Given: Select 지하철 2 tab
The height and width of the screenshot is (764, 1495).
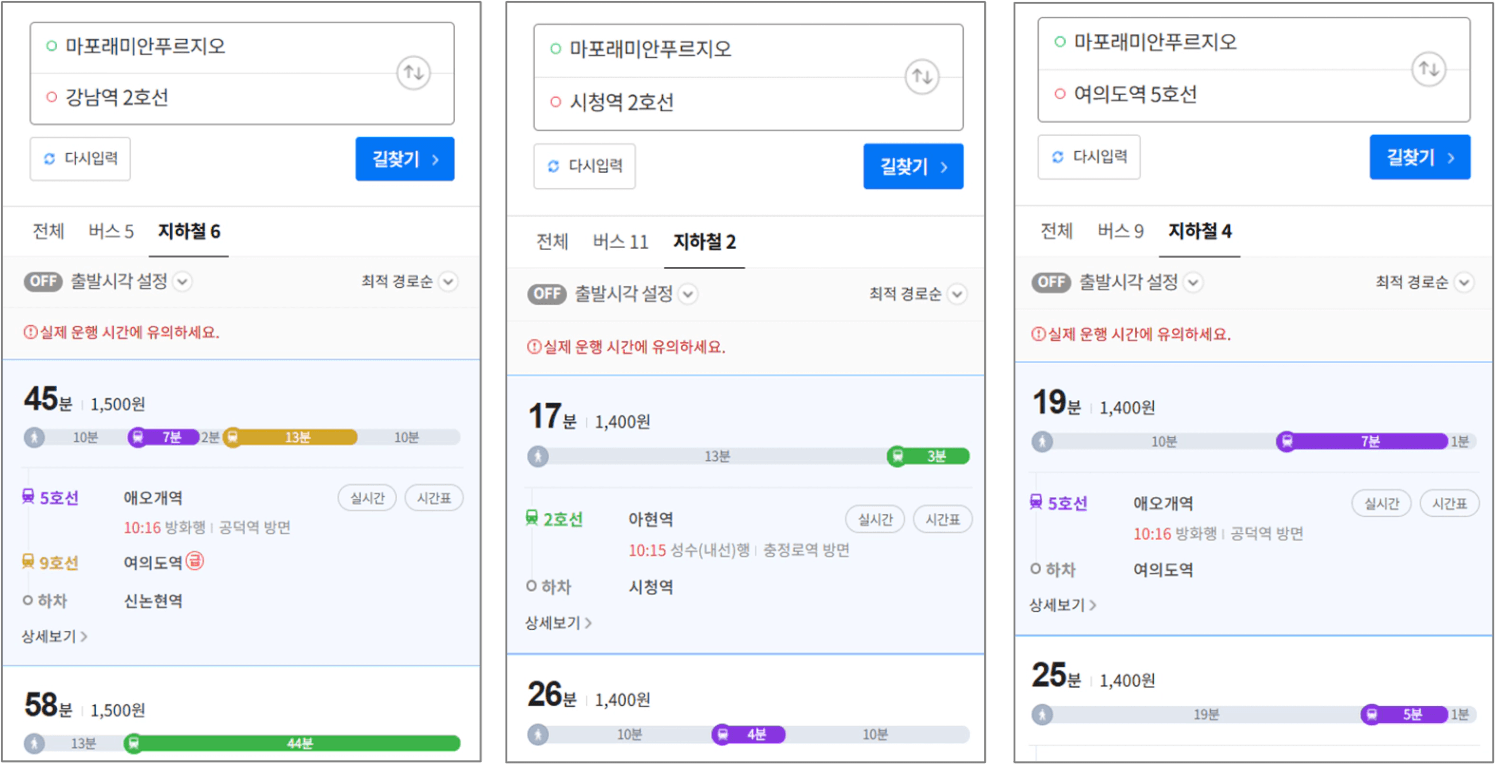Looking at the screenshot, I should [x=704, y=242].
